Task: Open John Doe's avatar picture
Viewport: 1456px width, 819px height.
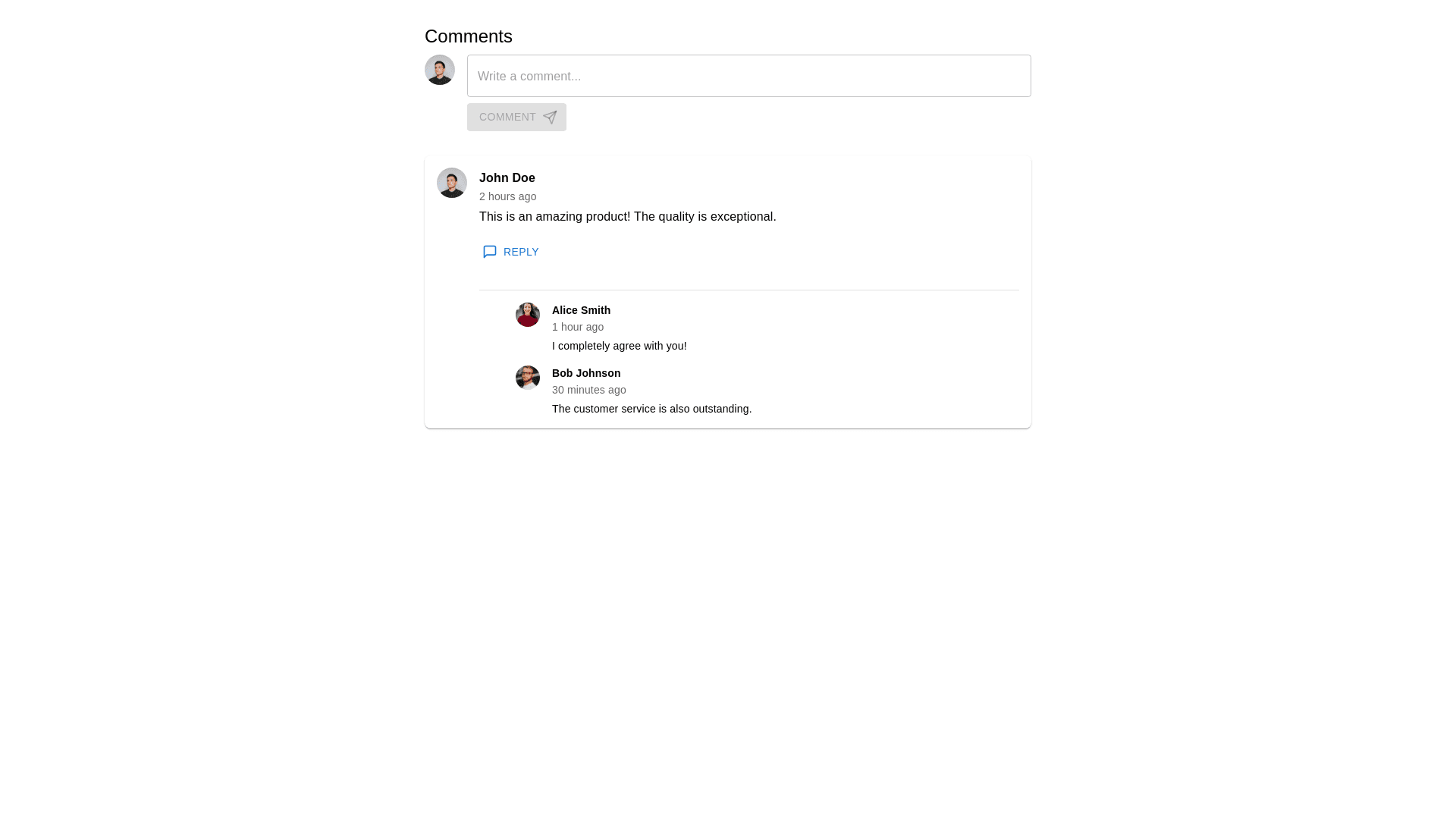Action: click(x=452, y=183)
